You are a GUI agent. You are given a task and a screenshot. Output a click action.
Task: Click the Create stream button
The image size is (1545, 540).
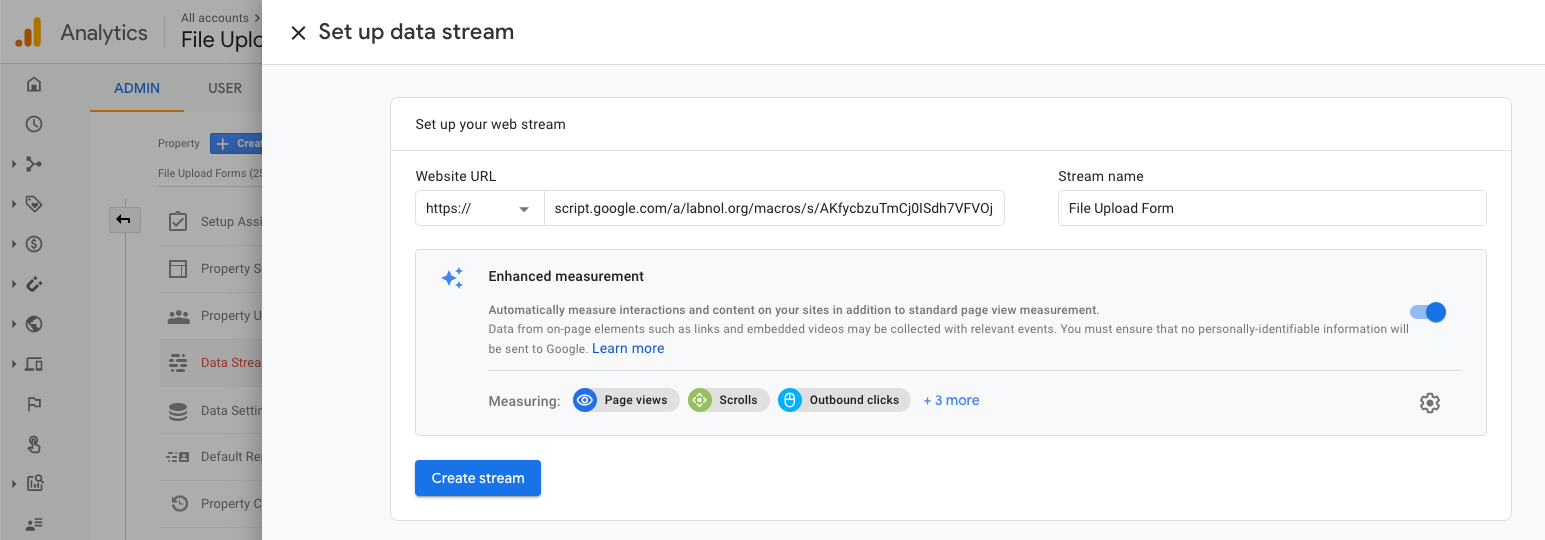click(478, 478)
